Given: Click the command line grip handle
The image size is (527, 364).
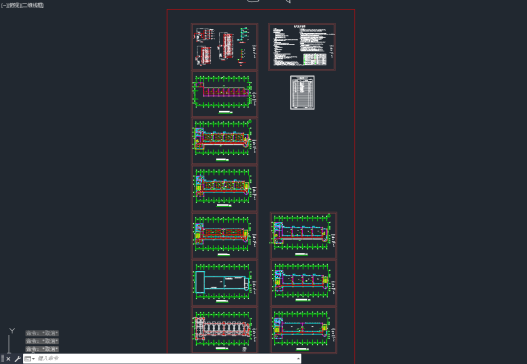Looking at the screenshot, I should (x=2, y=359).
